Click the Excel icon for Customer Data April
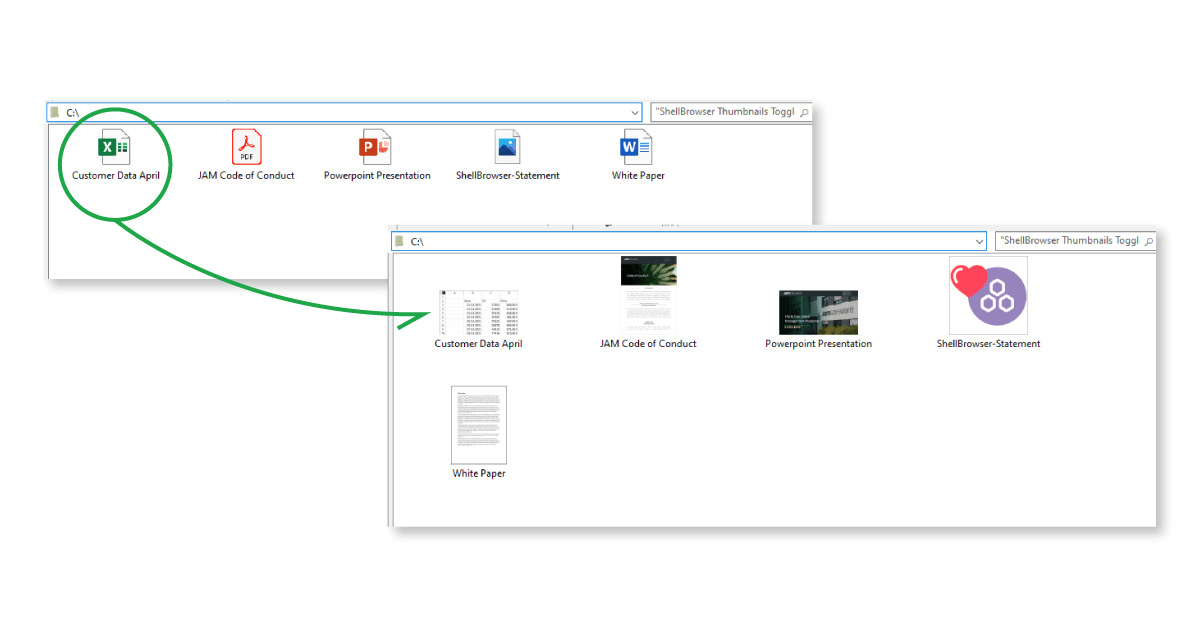Screen dimensions: 1200x627 pyautogui.click(x=114, y=148)
